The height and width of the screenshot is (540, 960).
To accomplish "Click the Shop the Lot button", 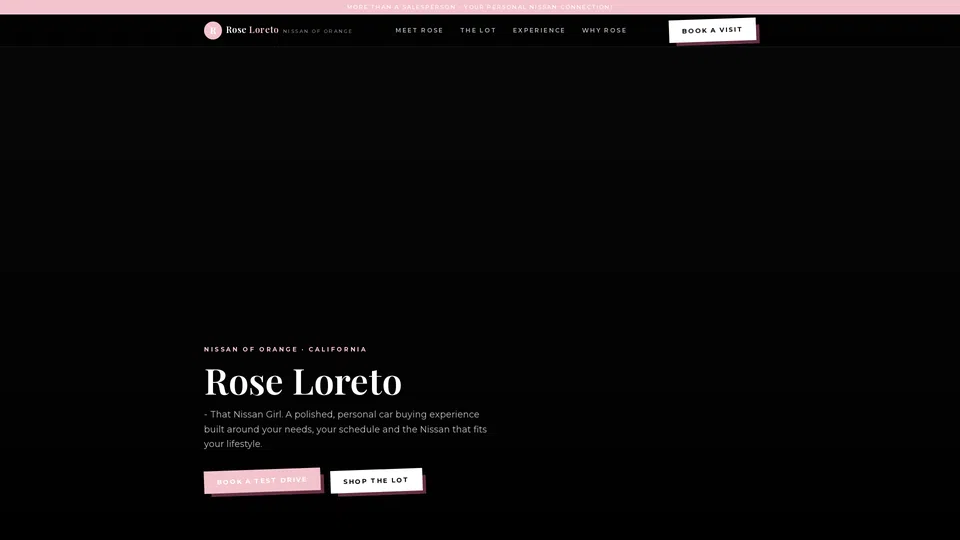I will (x=376, y=481).
